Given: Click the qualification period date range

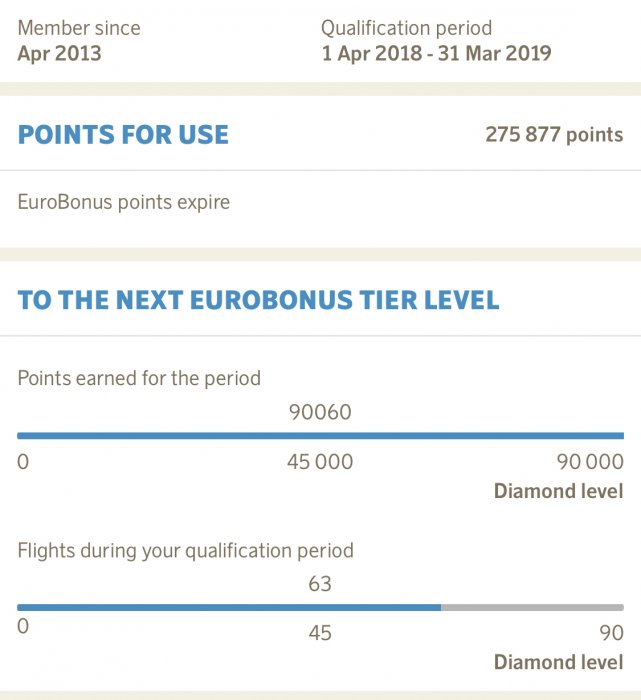Looking at the screenshot, I should click(x=436, y=54).
